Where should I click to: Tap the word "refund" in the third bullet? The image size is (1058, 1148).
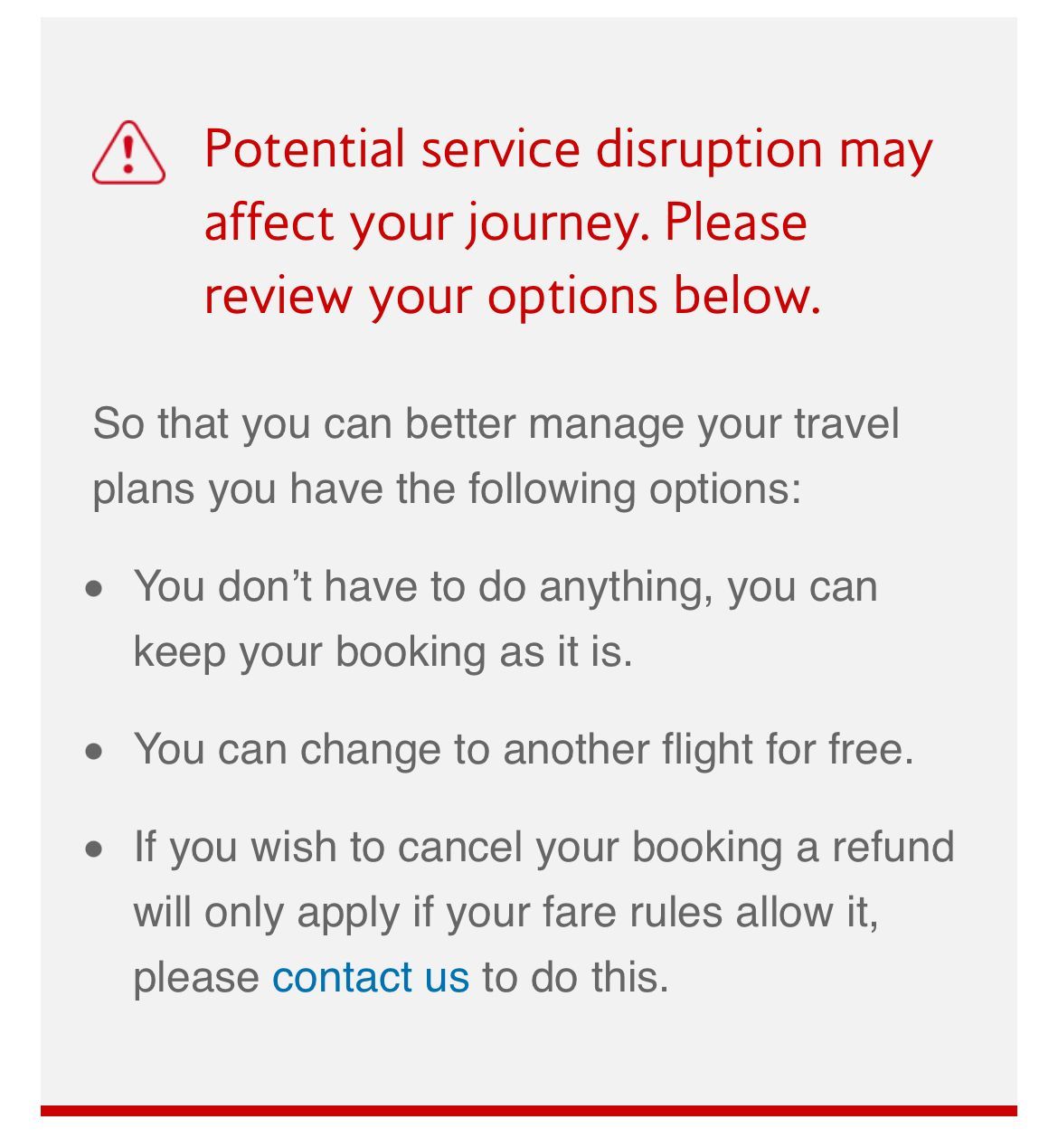[893, 847]
